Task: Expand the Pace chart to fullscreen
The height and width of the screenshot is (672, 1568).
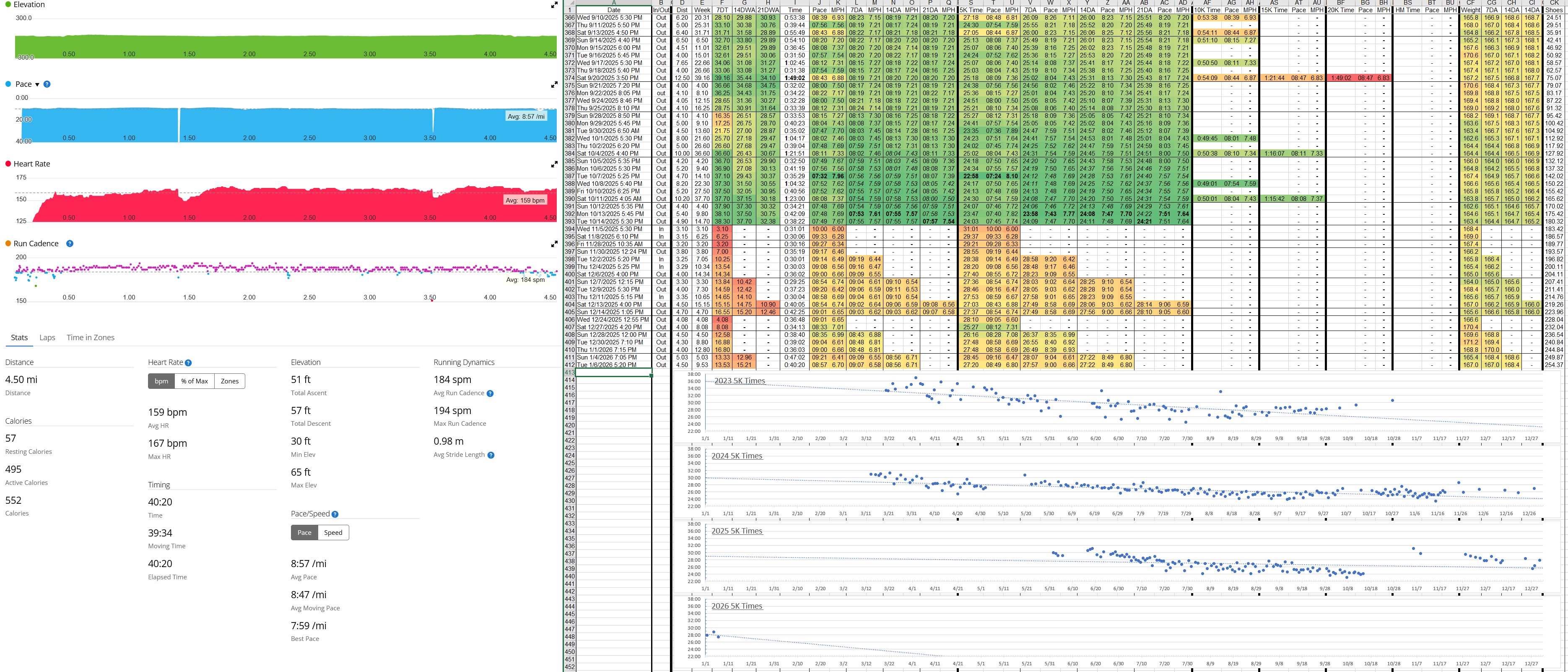Action: [x=554, y=85]
